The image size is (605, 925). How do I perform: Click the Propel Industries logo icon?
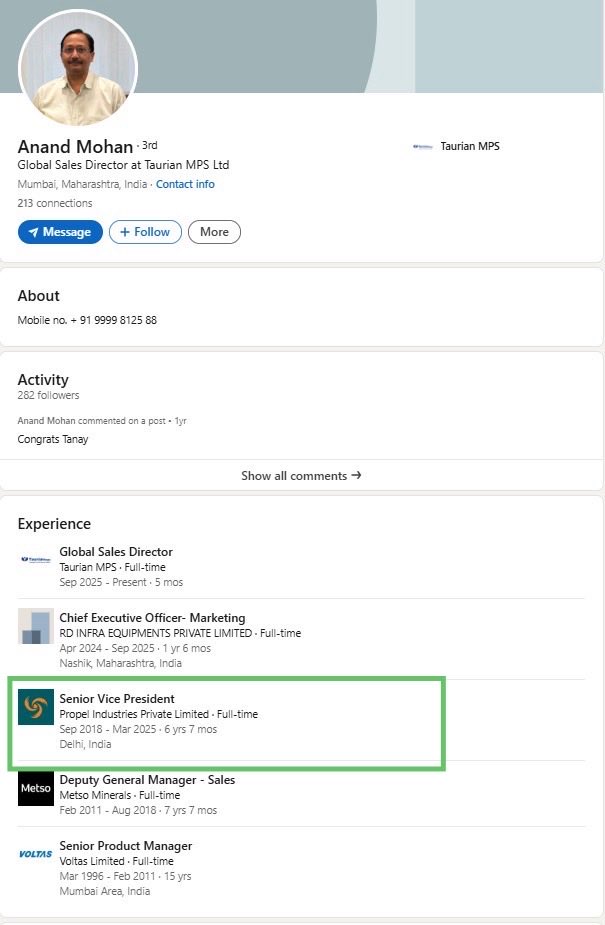(35, 707)
